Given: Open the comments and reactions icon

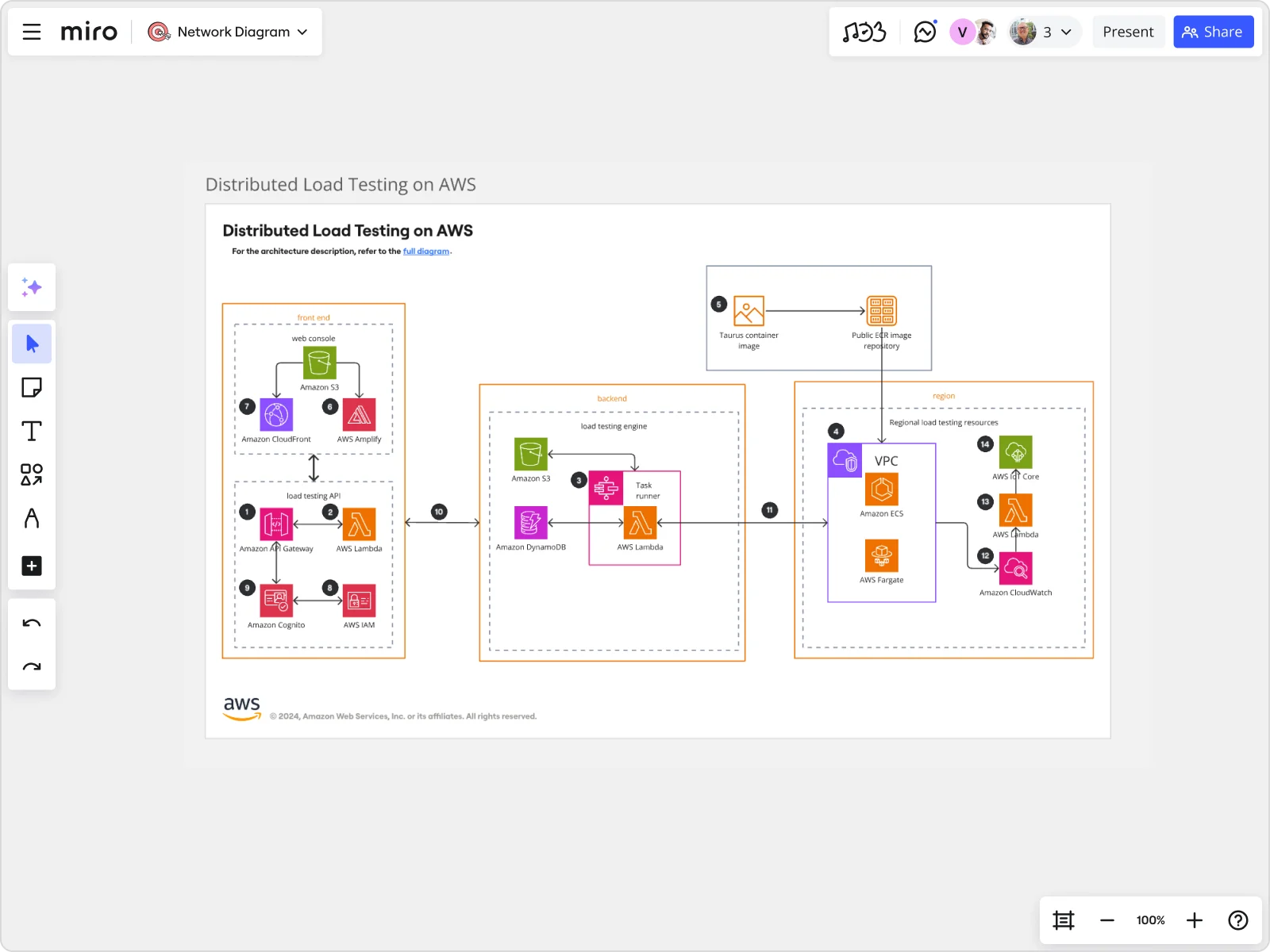Looking at the screenshot, I should [925, 32].
